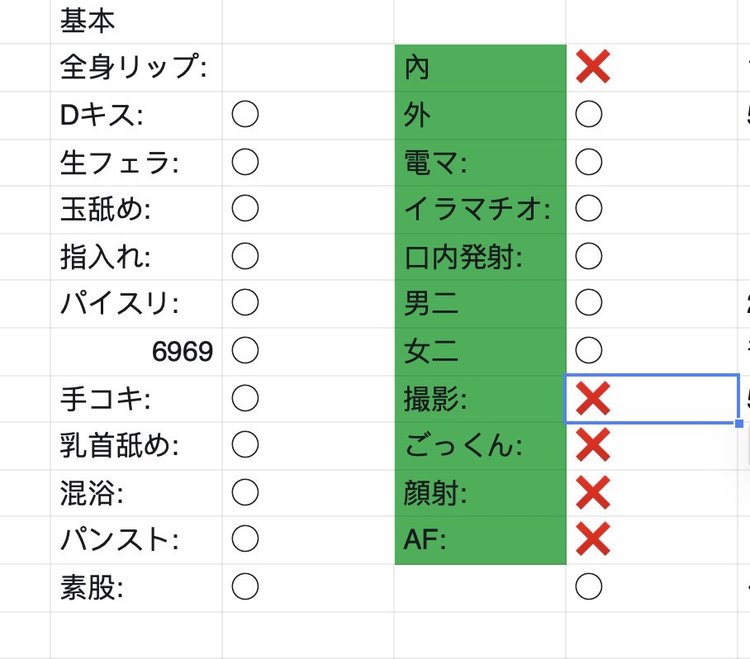Viewport: 750px width, 659px height.
Task: Select the circle mark beside Dキス:
Action: pos(245,115)
